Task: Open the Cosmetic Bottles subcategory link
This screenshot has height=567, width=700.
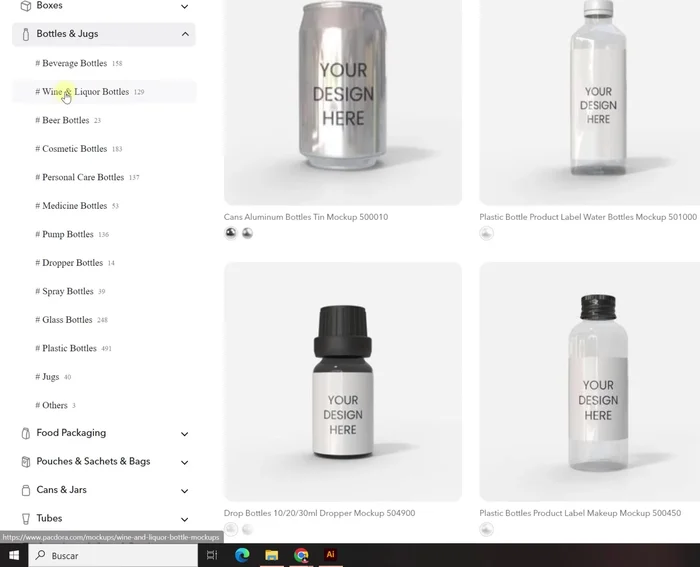Action: [74, 149]
